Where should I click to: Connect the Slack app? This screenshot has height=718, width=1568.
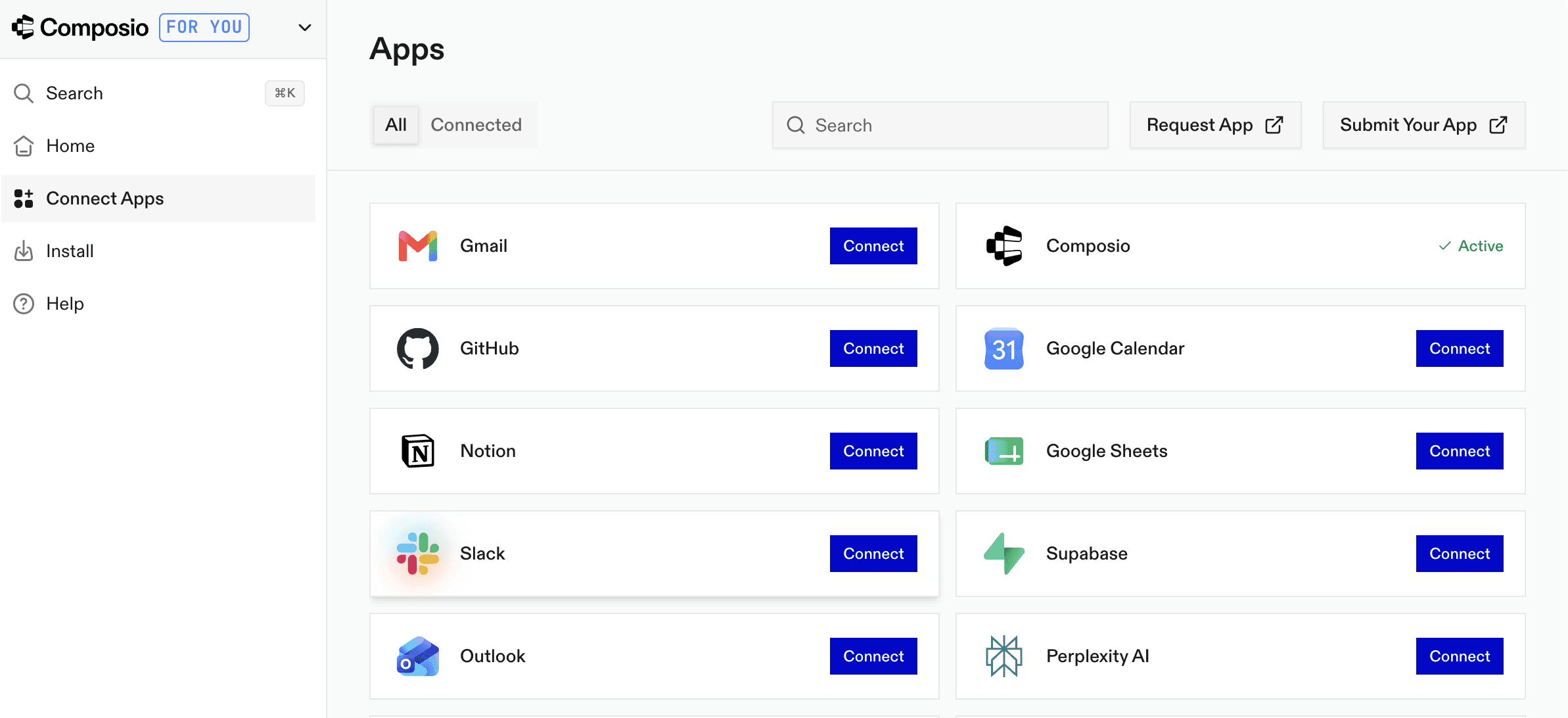coord(873,554)
